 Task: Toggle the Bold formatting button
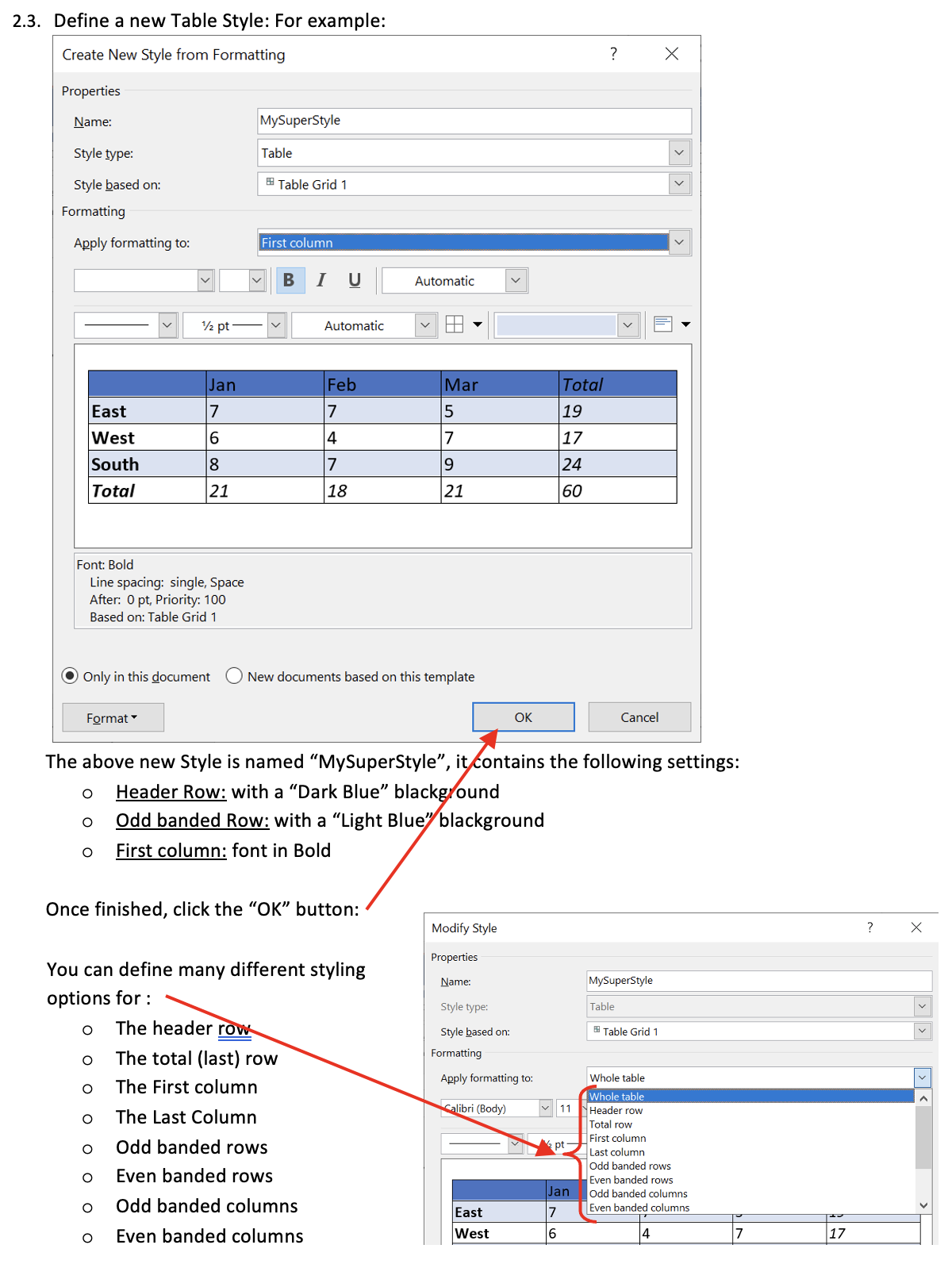(x=290, y=280)
